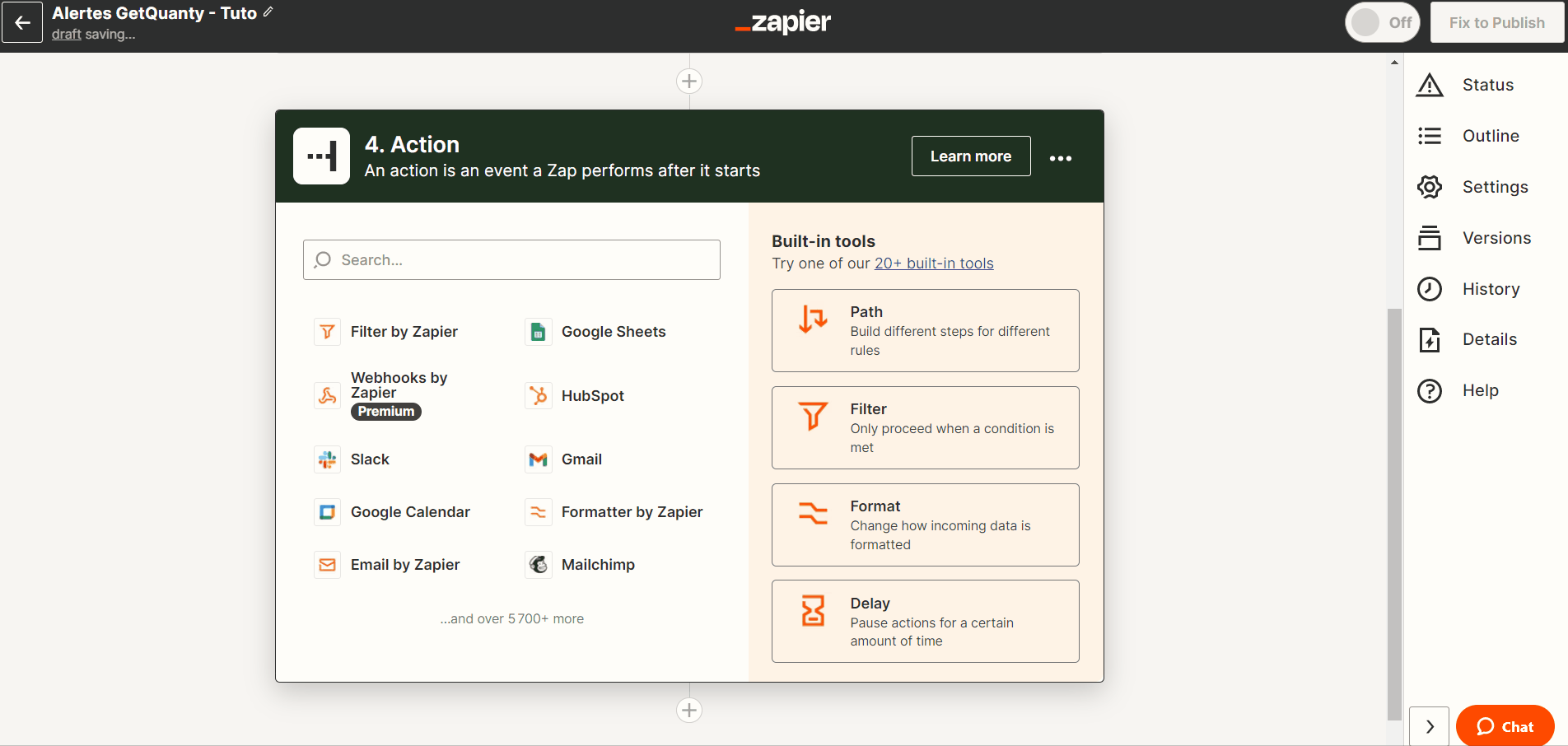Select the Gmail app icon
This screenshot has height=746, width=1568.
tap(538, 459)
